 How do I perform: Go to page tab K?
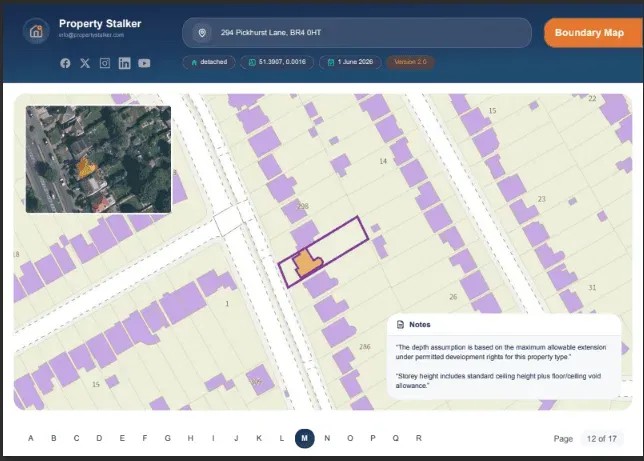click(x=259, y=438)
